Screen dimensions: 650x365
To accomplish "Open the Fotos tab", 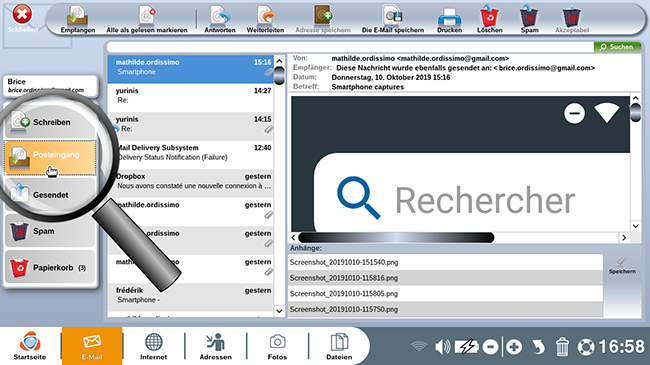I will tap(277, 346).
